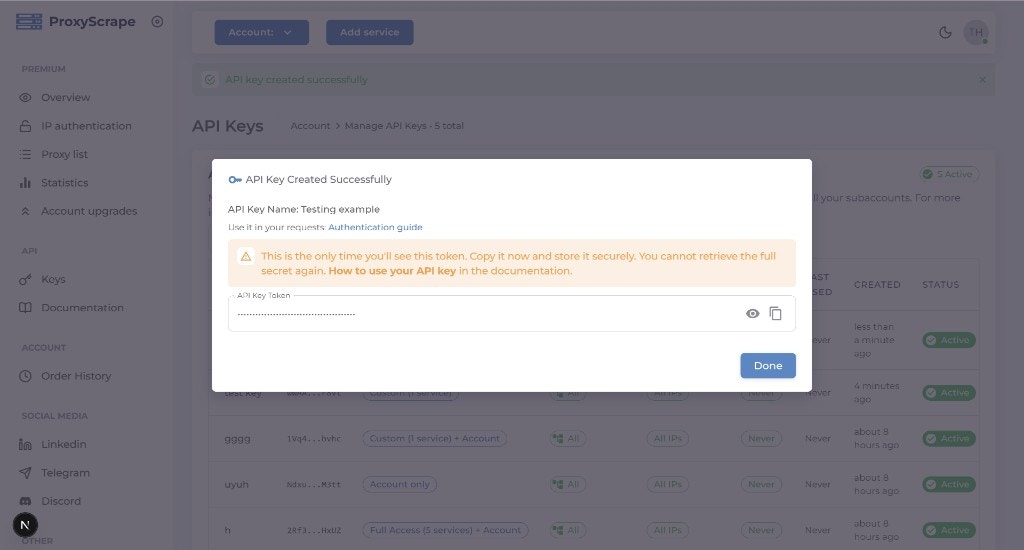Click the key icon in dialog title
This screenshot has height=550, width=1024.
235,180
